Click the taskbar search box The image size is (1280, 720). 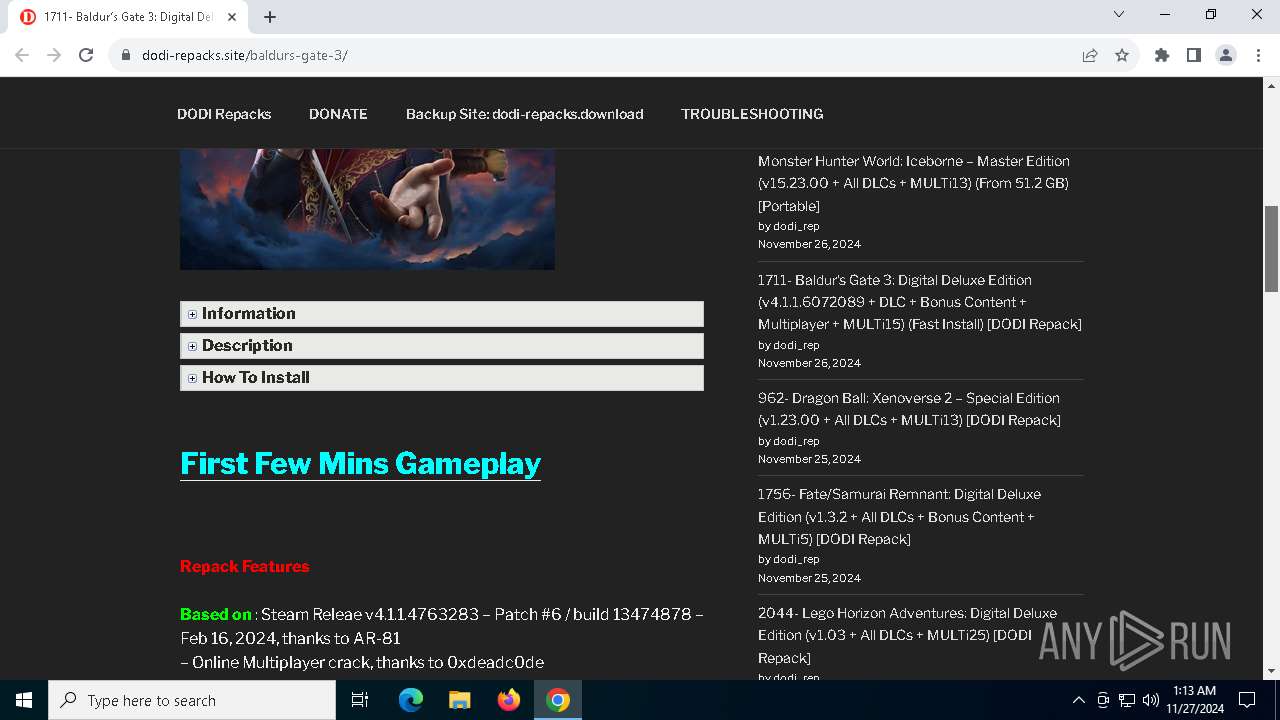coord(192,700)
